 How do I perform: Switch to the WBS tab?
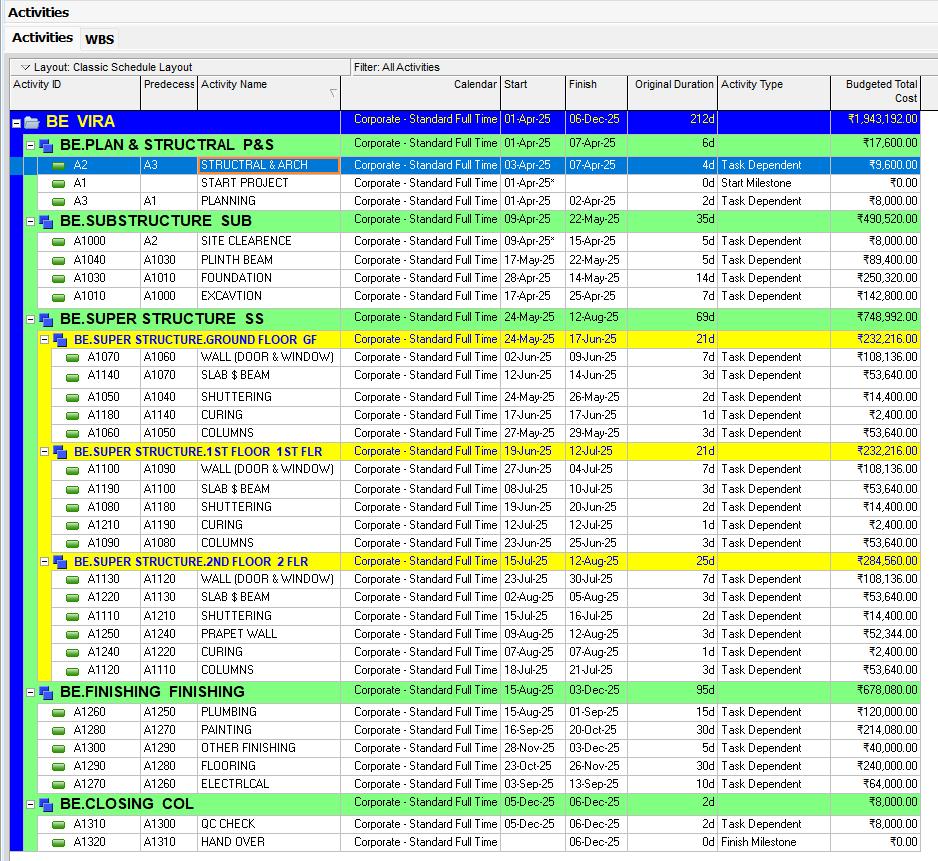point(99,39)
